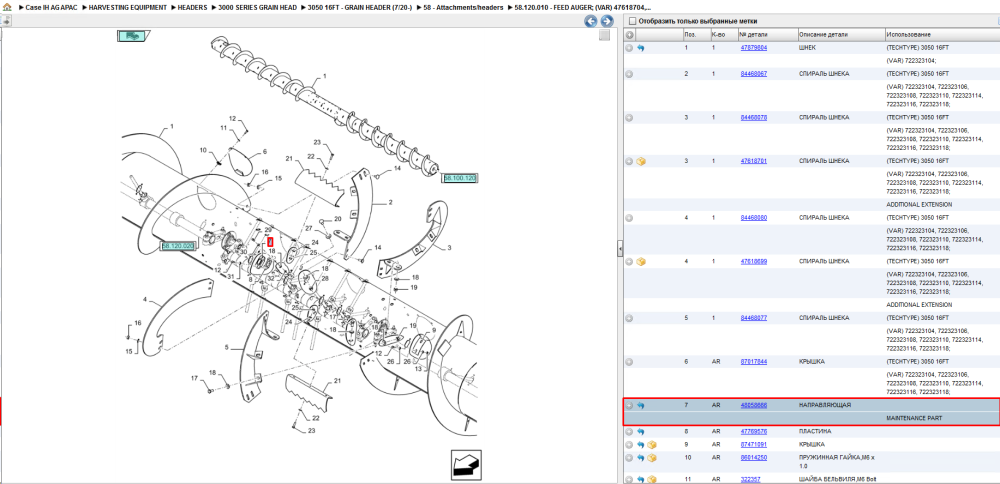Click the package icon in row 11
The width and height of the screenshot is (1000, 484).
click(x=651, y=479)
